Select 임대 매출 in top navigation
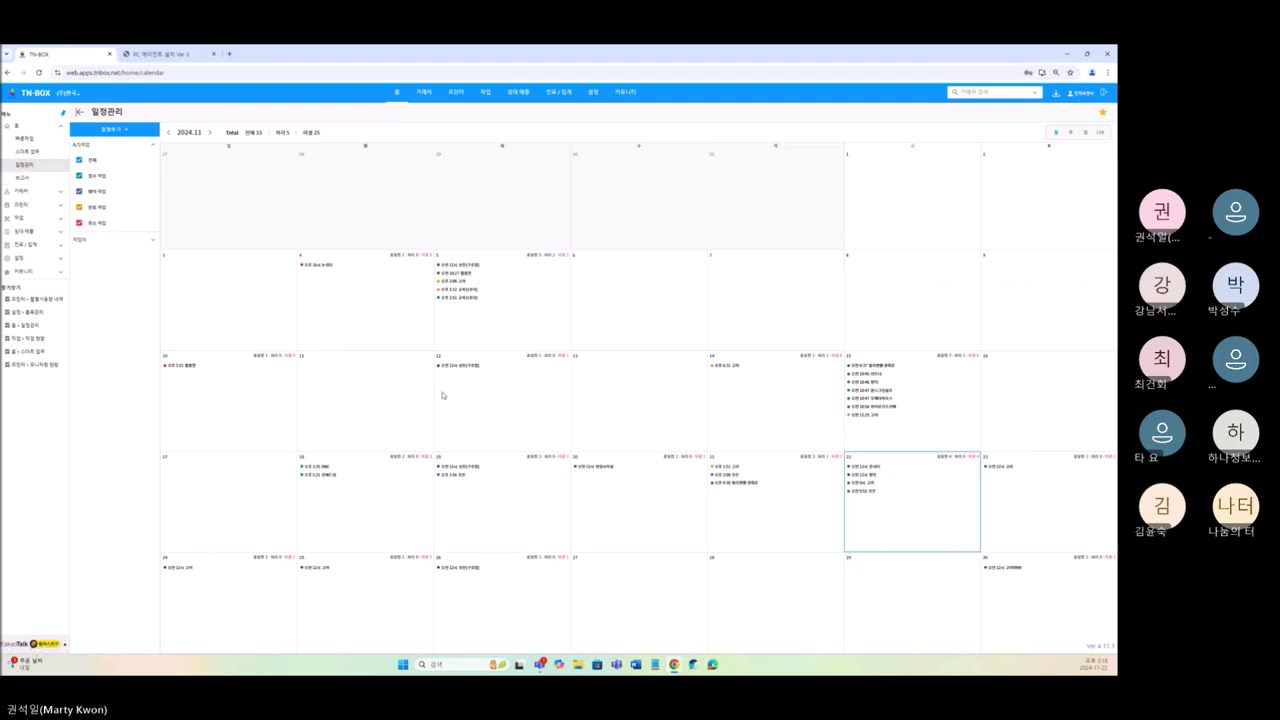 click(518, 92)
